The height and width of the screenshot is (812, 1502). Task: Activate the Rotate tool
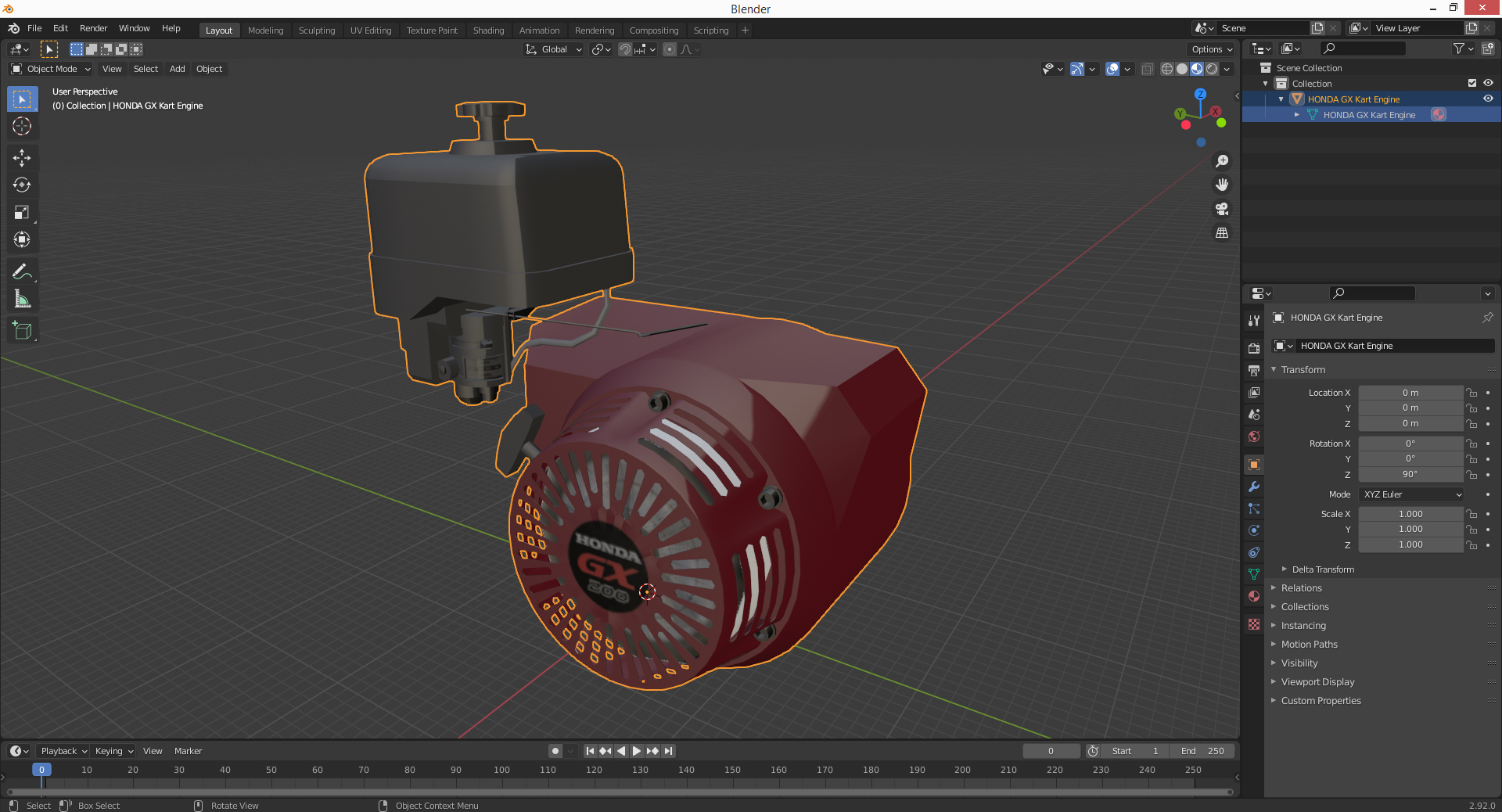22,185
